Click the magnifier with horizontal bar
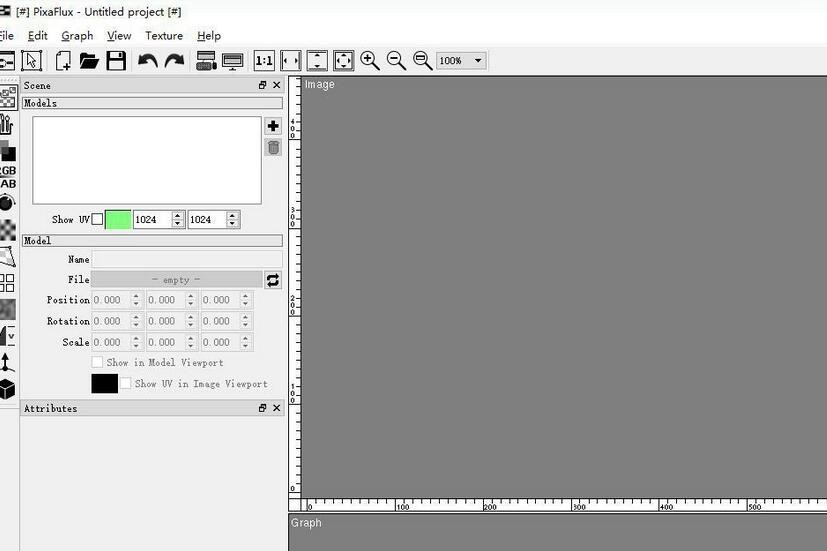827x551 pixels. click(x=422, y=61)
